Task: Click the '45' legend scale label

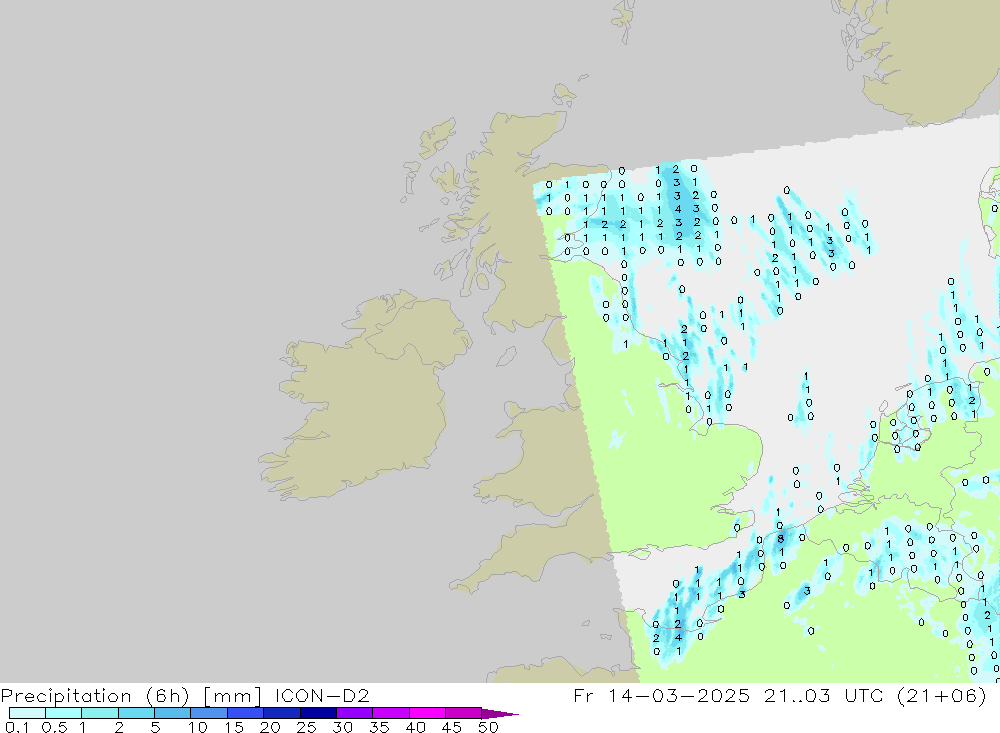Action: [x=452, y=727]
